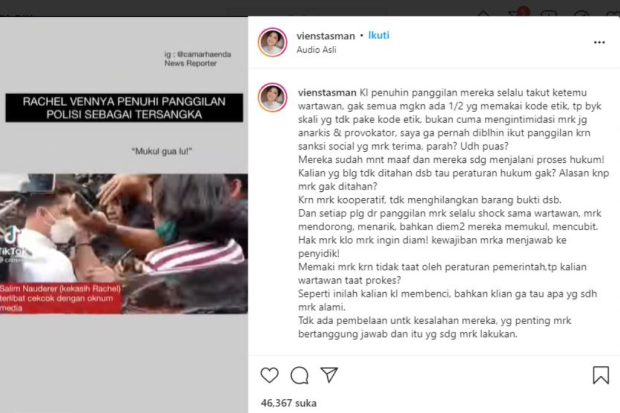
Task: Toggle playback by clicking the video footage
Action: tap(124, 243)
